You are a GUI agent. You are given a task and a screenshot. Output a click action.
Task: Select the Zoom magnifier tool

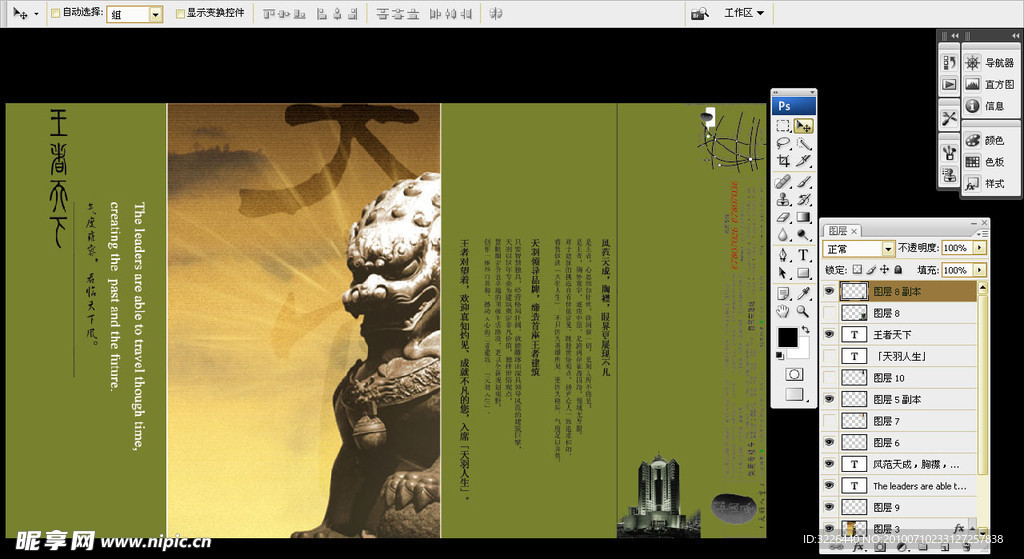click(804, 311)
